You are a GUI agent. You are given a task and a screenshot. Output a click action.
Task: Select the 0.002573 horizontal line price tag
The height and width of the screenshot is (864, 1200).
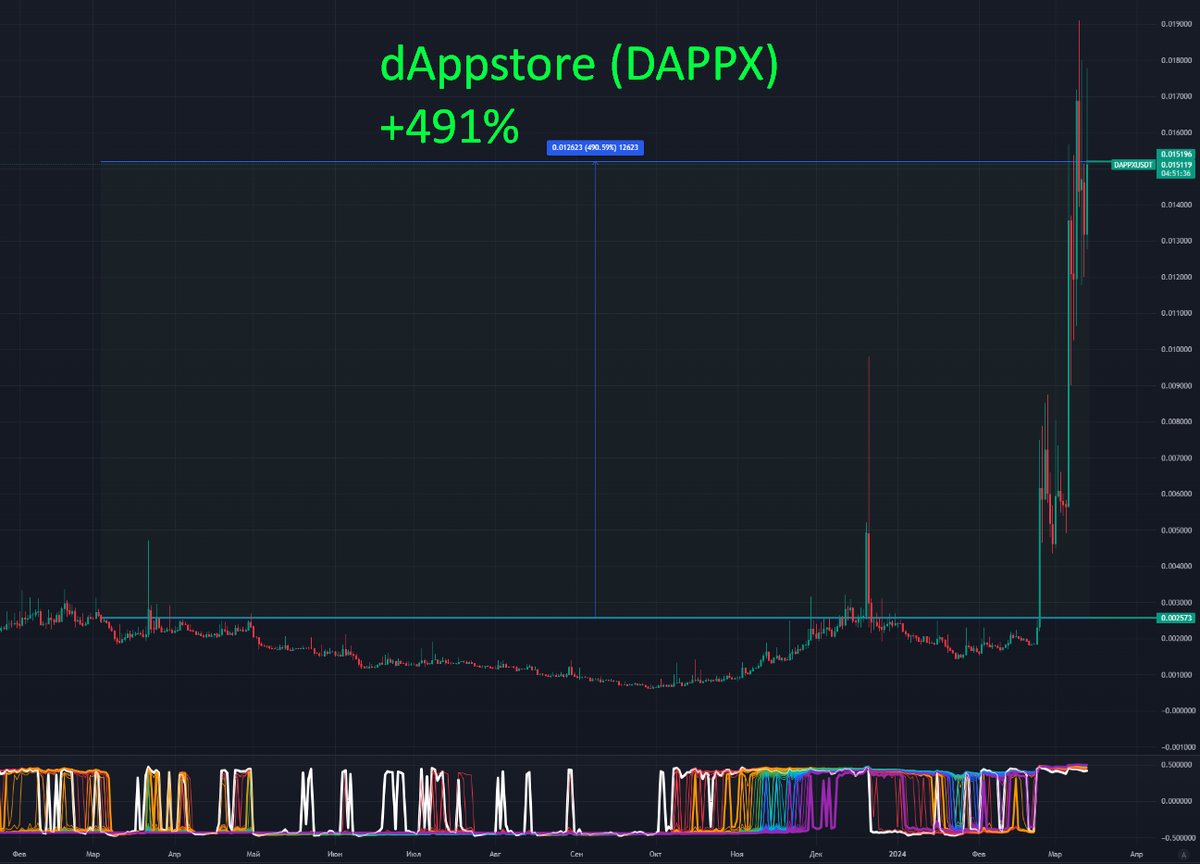click(1174, 618)
